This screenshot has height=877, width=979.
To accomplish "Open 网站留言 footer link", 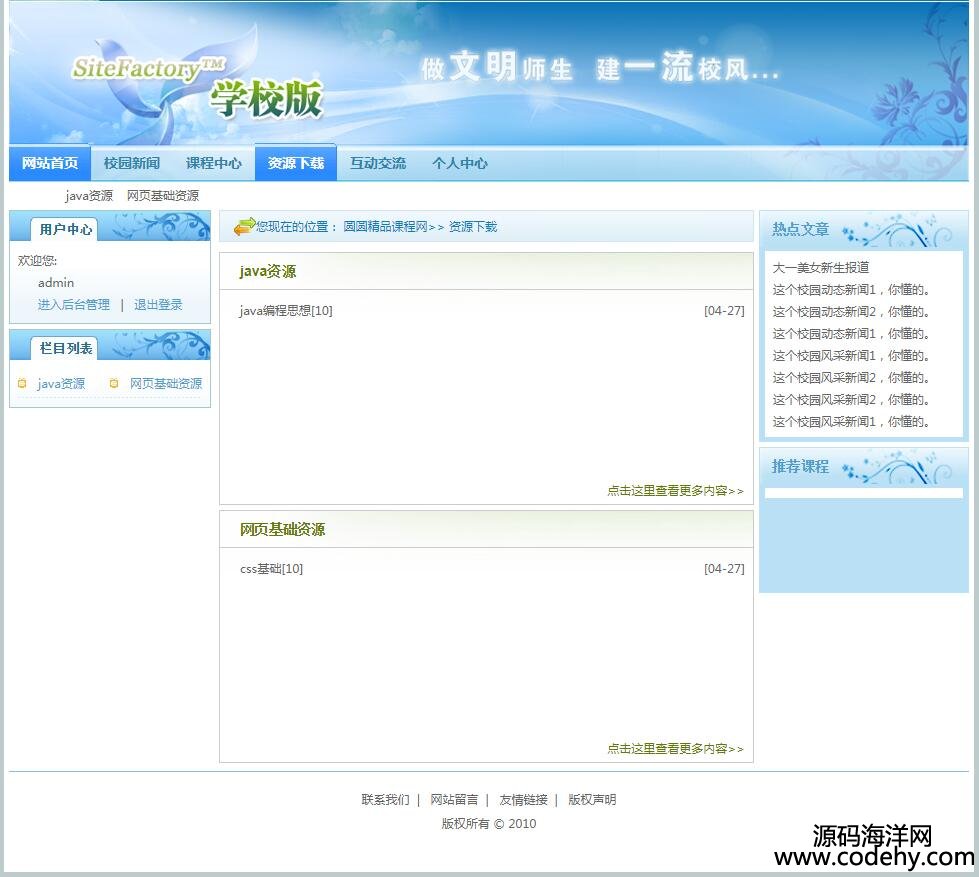I will pyautogui.click(x=454, y=800).
